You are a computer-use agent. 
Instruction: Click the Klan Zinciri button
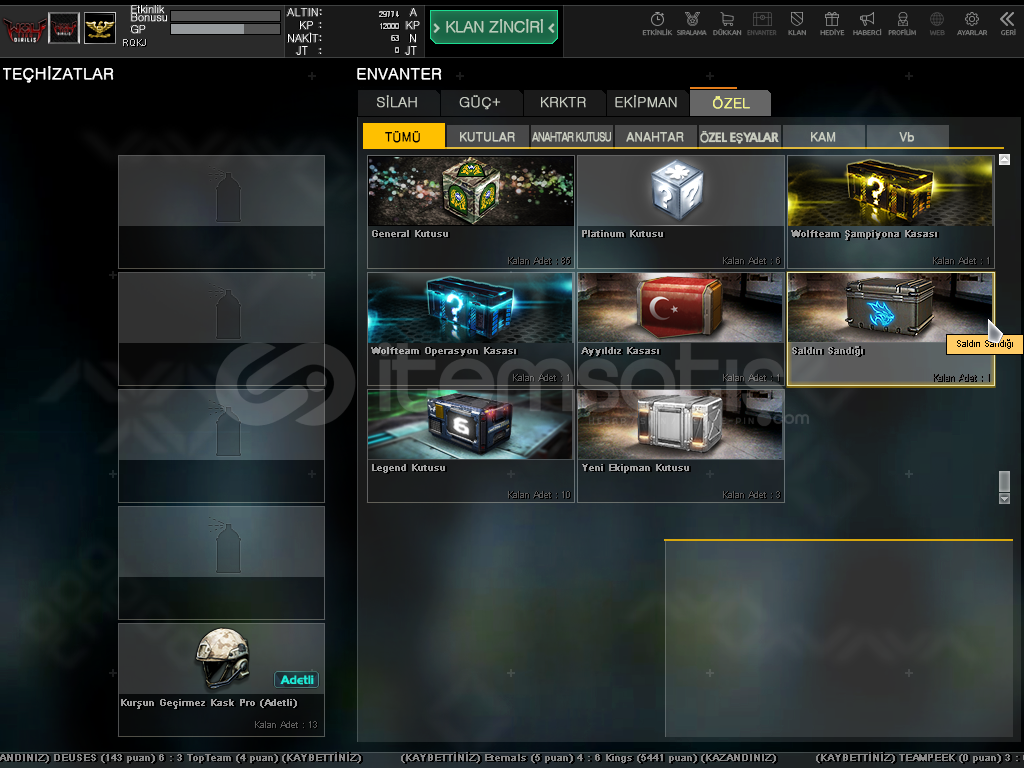point(494,27)
